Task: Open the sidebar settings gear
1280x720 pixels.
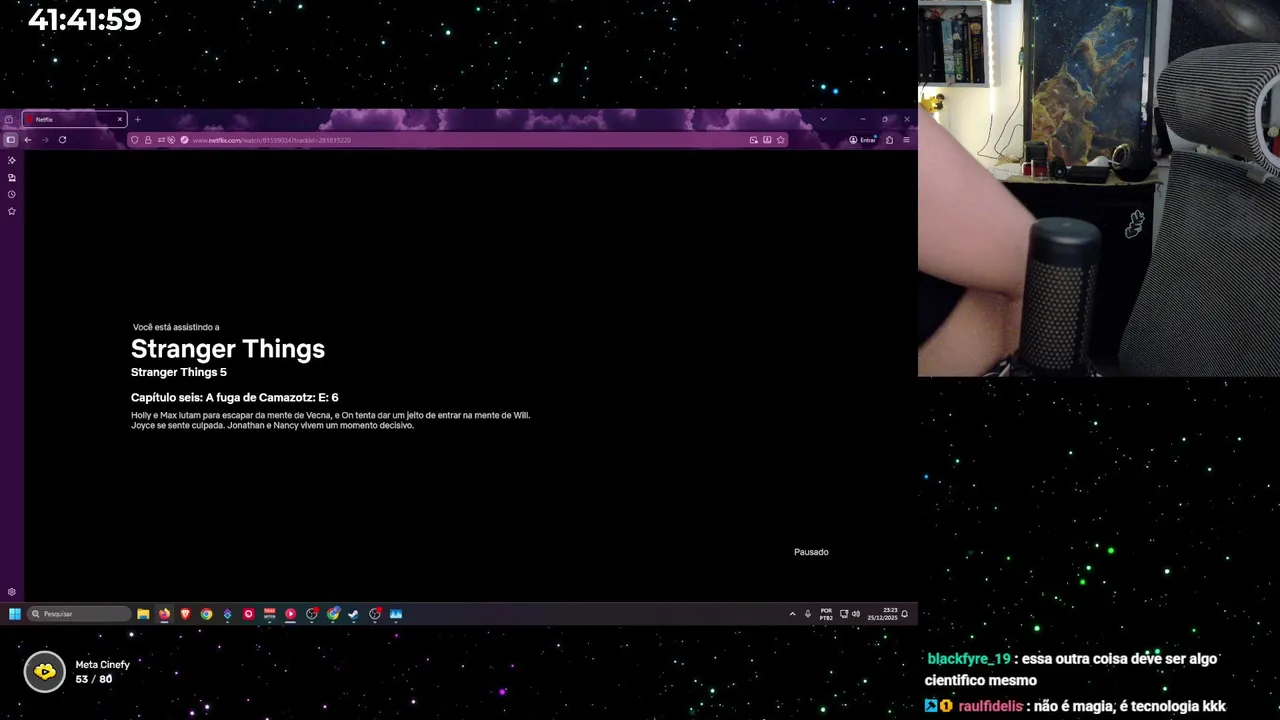Action: point(12,592)
